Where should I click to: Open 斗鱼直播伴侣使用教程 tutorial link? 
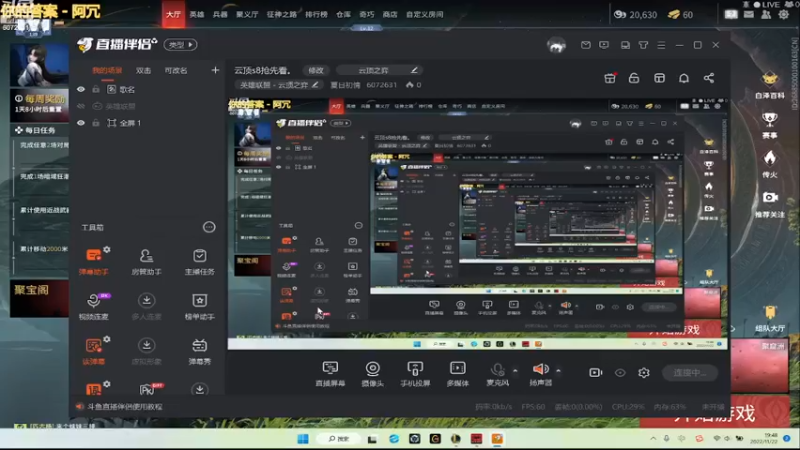124,407
